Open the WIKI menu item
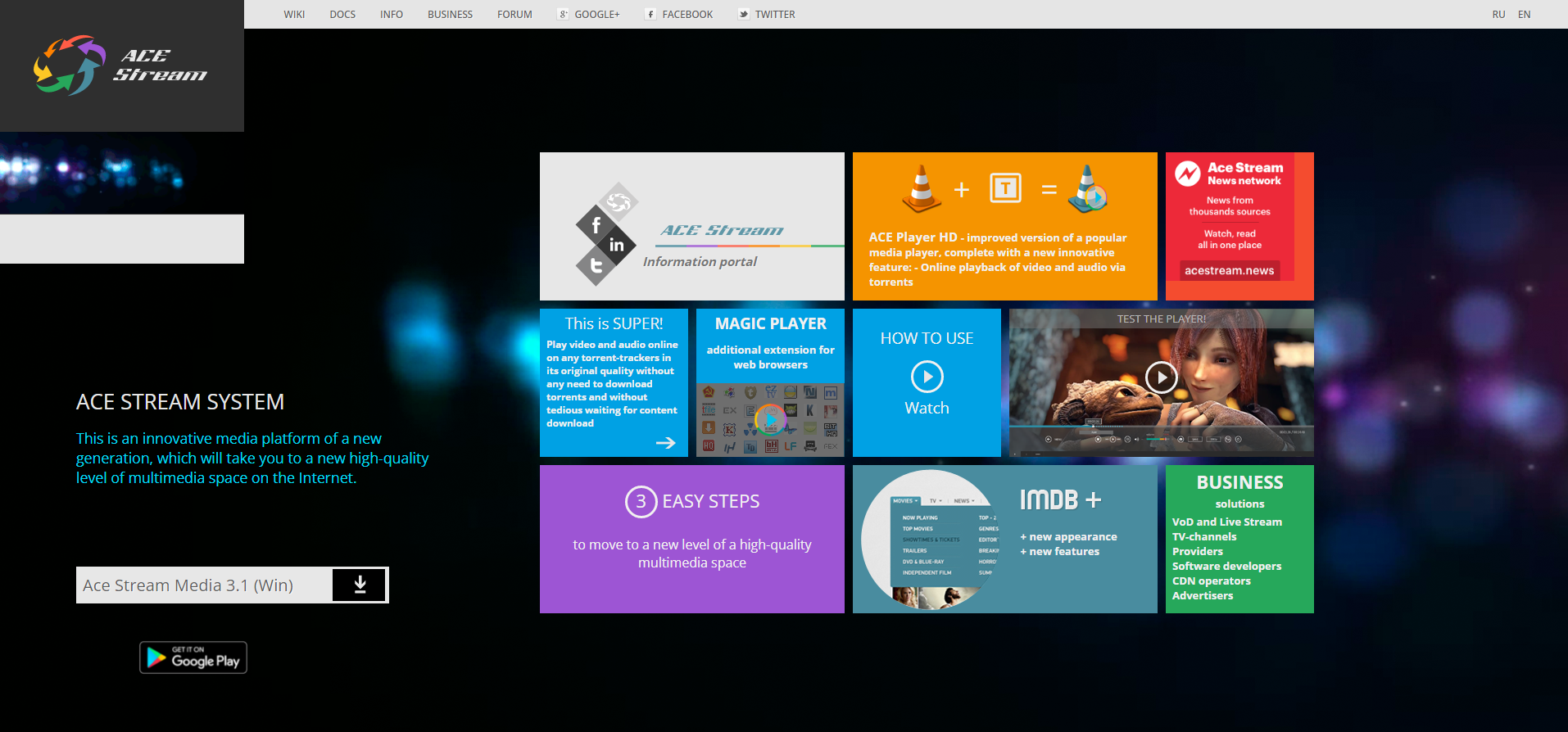1568x732 pixels. pos(294,15)
